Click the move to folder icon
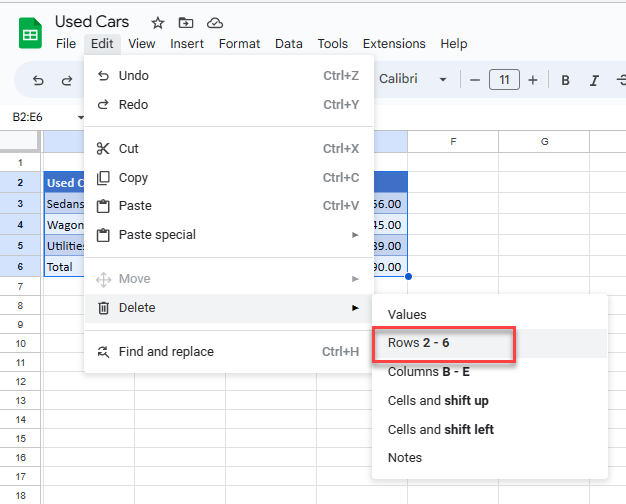Screen dimensions: 626x504 click(x=186, y=22)
